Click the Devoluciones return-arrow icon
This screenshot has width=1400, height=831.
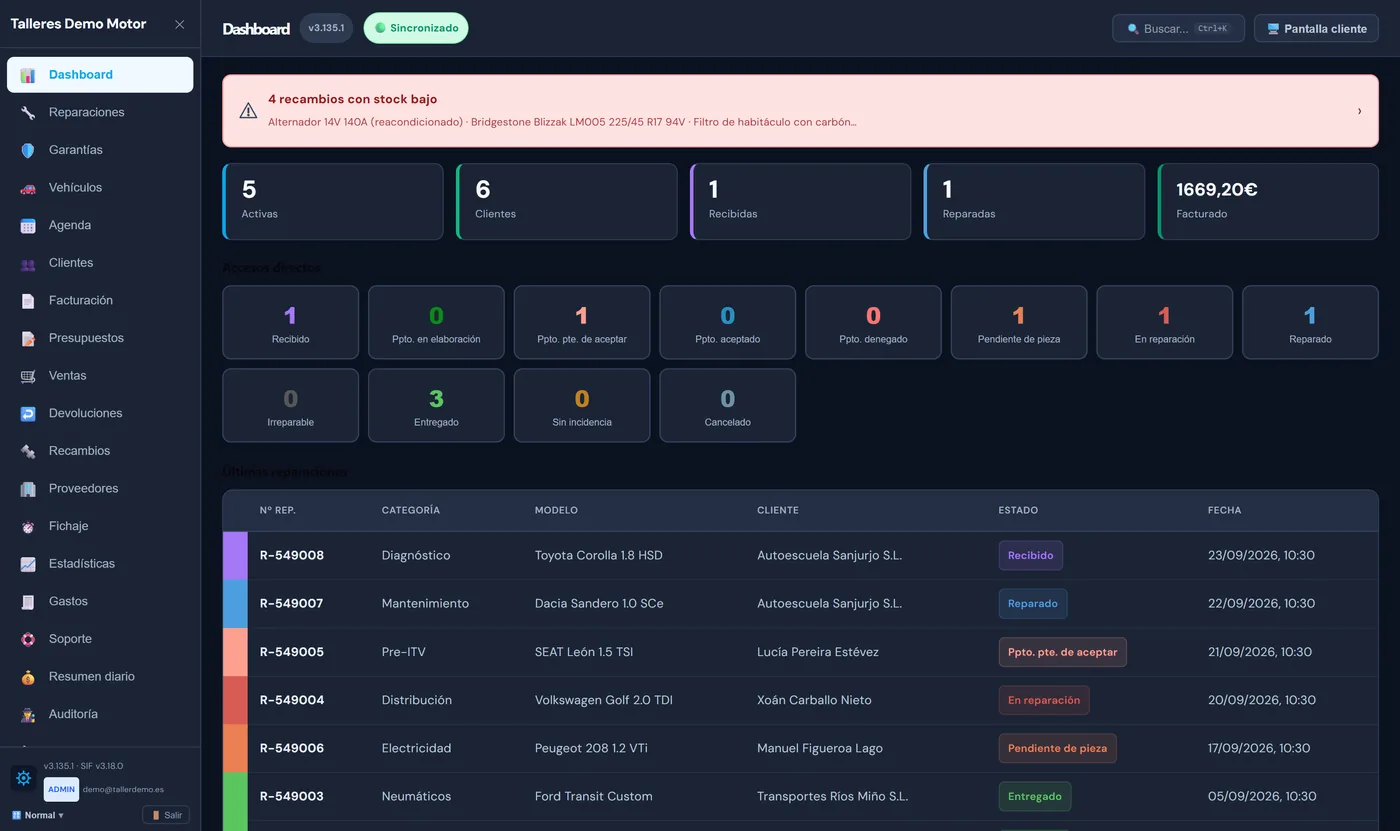pyautogui.click(x=28, y=414)
